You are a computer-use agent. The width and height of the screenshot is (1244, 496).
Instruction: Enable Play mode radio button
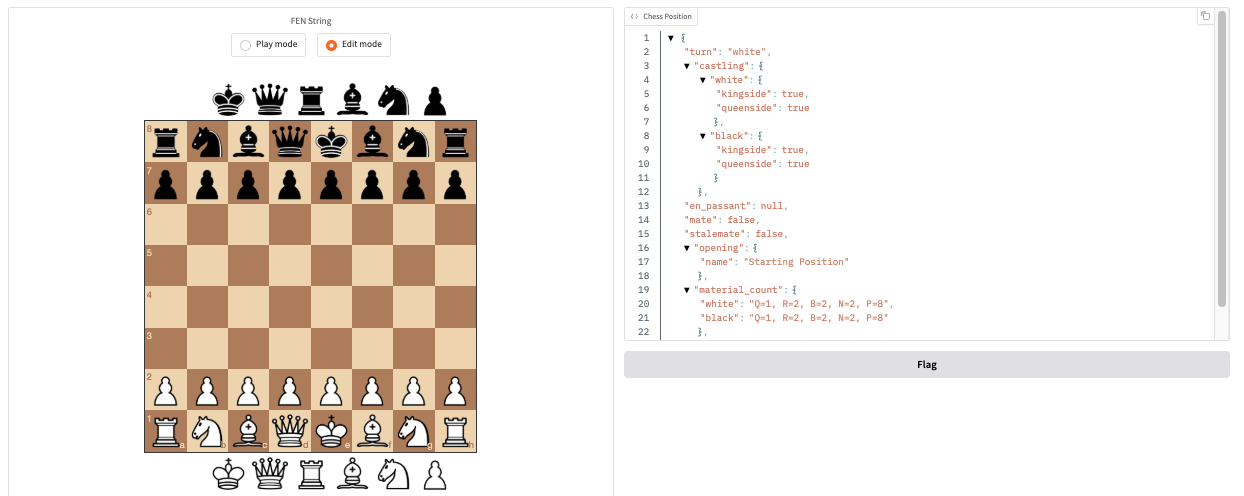246,45
